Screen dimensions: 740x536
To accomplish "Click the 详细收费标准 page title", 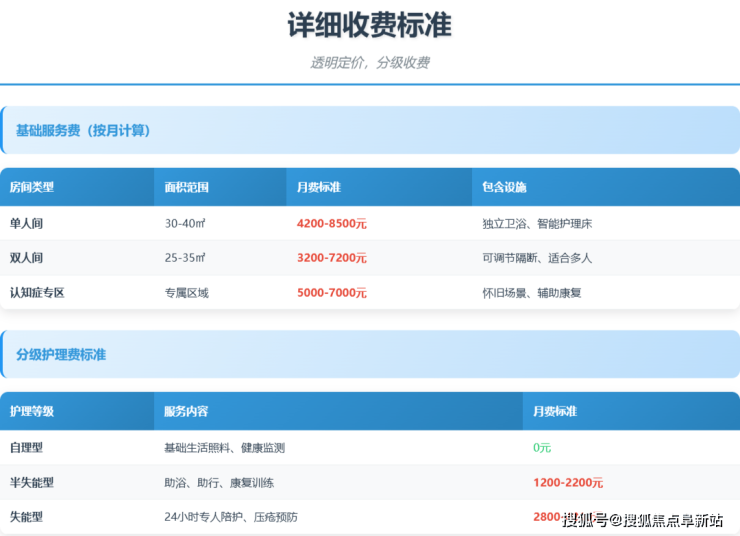I will click(369, 25).
